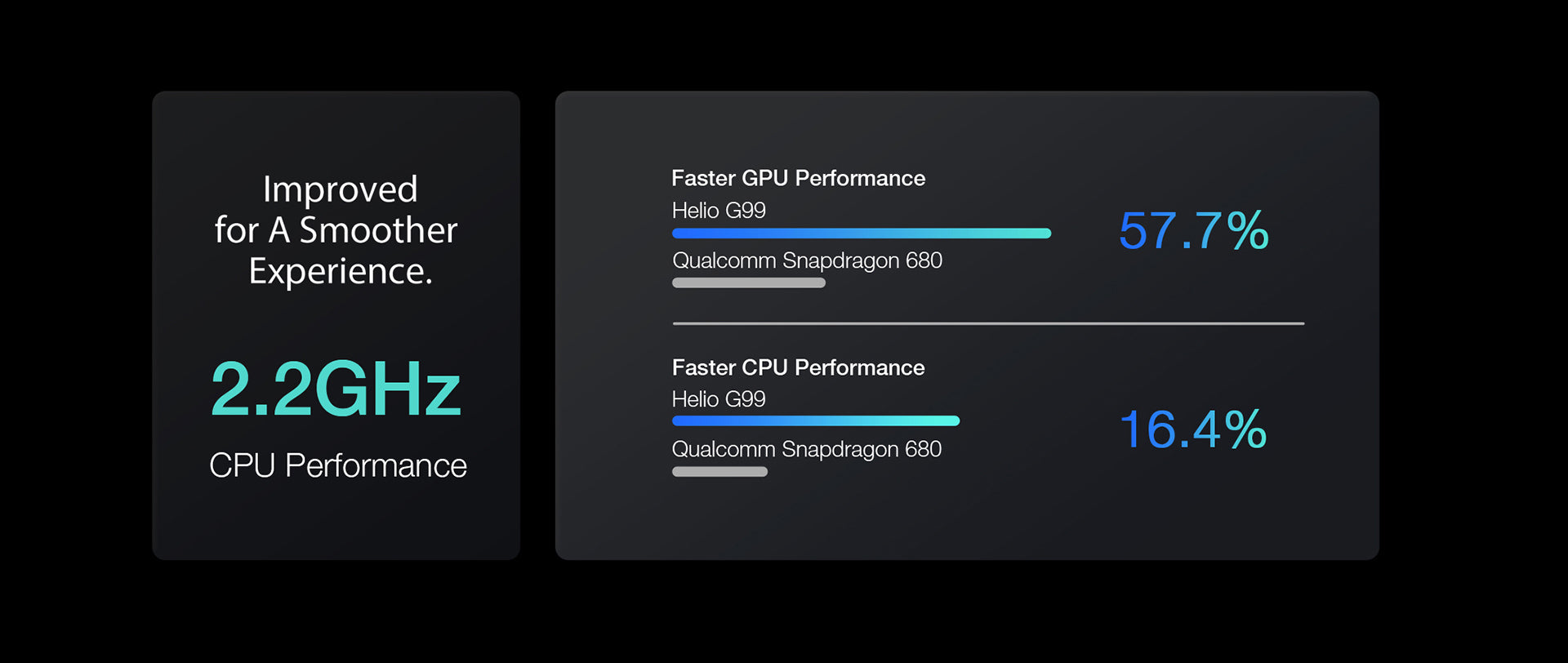The image size is (1568, 663).
Task: Click Helio G99 label in CPU section
Action: (x=719, y=399)
